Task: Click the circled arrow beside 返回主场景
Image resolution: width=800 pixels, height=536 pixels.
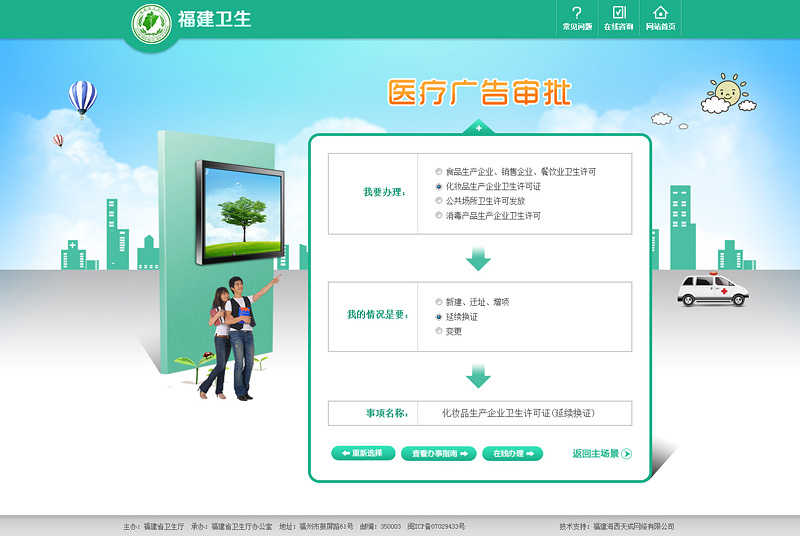Action: (627, 454)
